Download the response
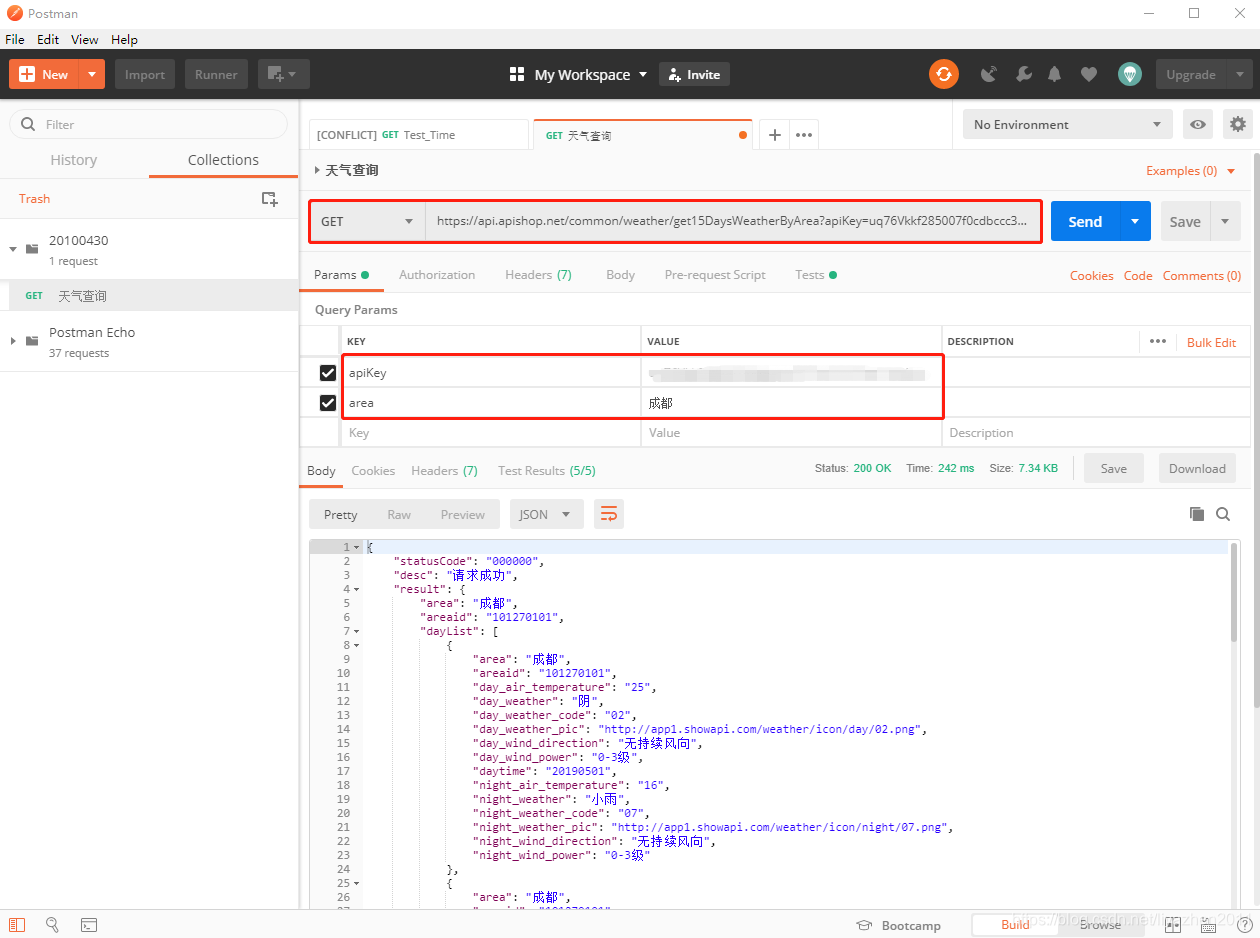Viewport: 1260px width, 938px height. 1197,468
